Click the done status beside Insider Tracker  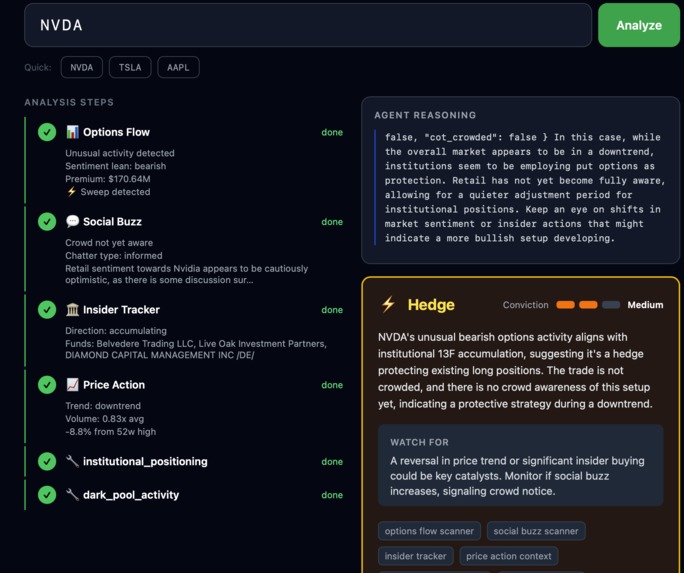coord(332,310)
